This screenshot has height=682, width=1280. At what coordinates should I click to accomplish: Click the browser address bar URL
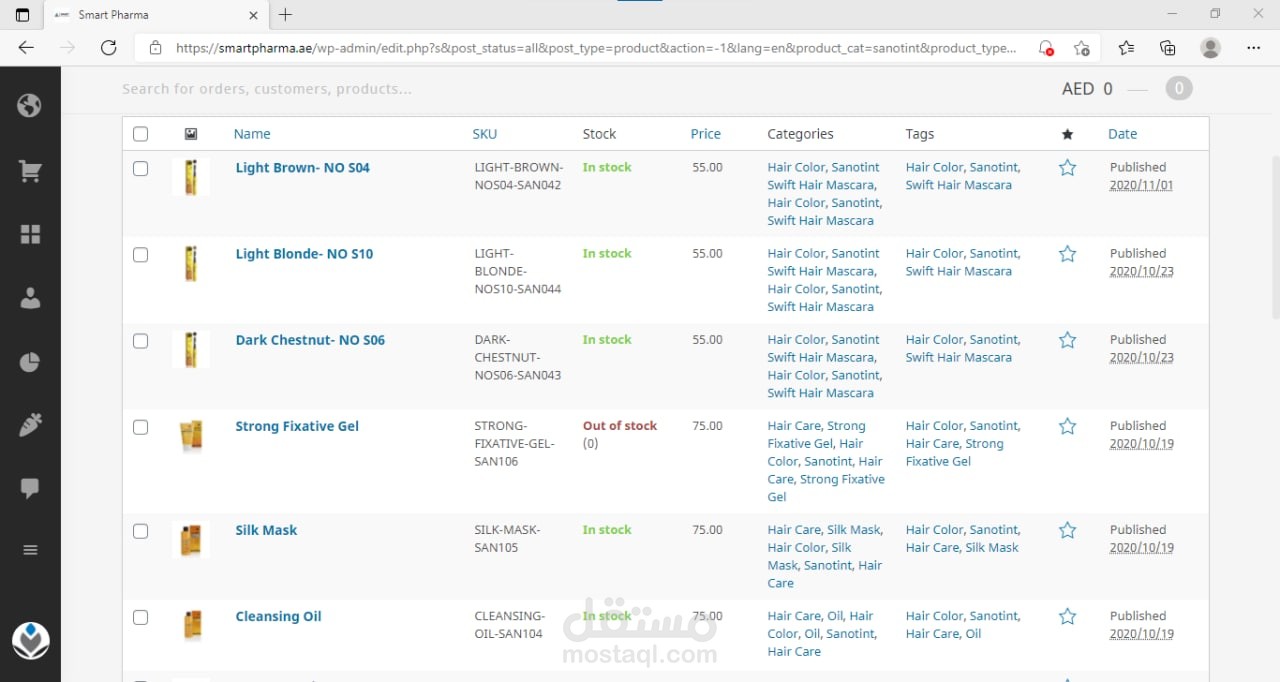(x=595, y=47)
